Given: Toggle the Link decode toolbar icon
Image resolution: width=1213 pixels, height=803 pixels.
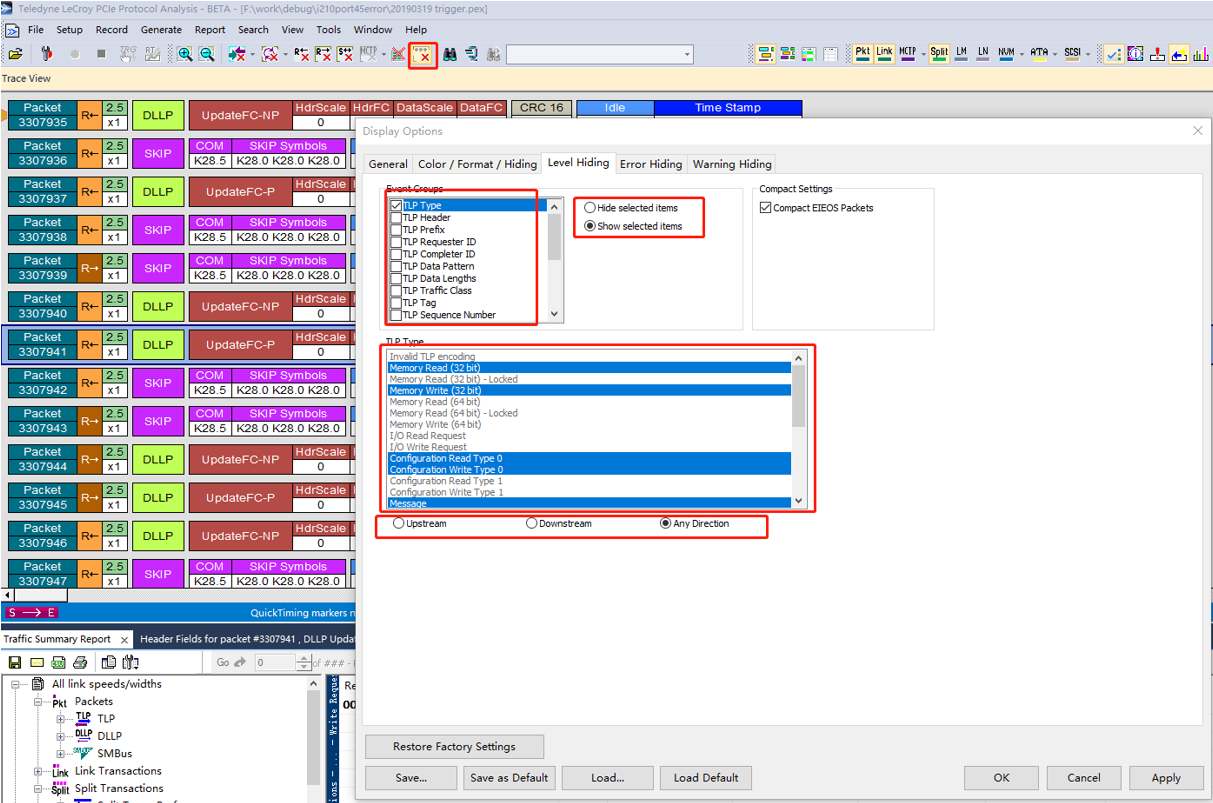Looking at the screenshot, I should tap(884, 52).
